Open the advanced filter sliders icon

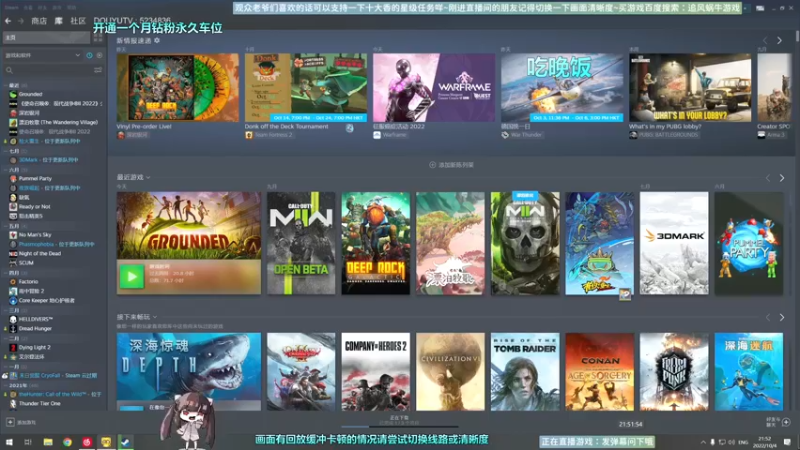98,70
